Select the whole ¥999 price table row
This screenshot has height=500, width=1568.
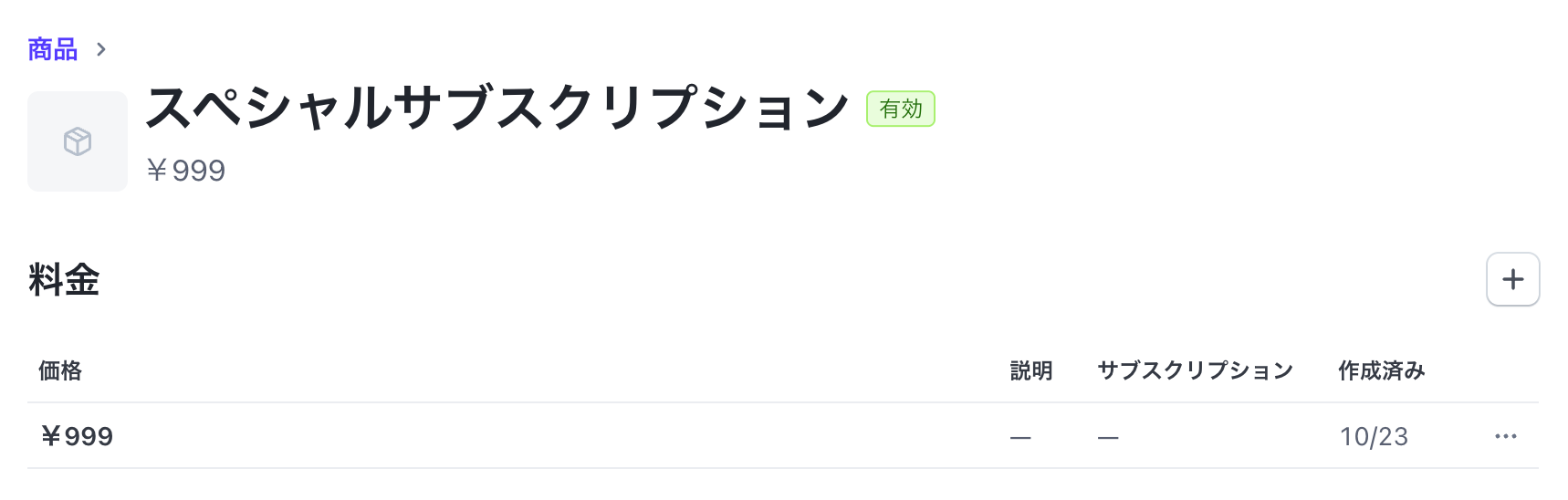pos(548,436)
